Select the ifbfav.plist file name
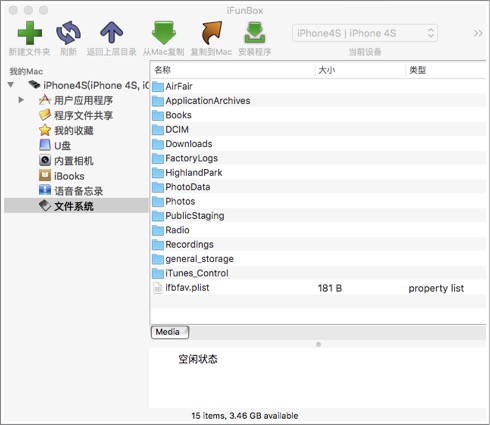 click(x=187, y=287)
